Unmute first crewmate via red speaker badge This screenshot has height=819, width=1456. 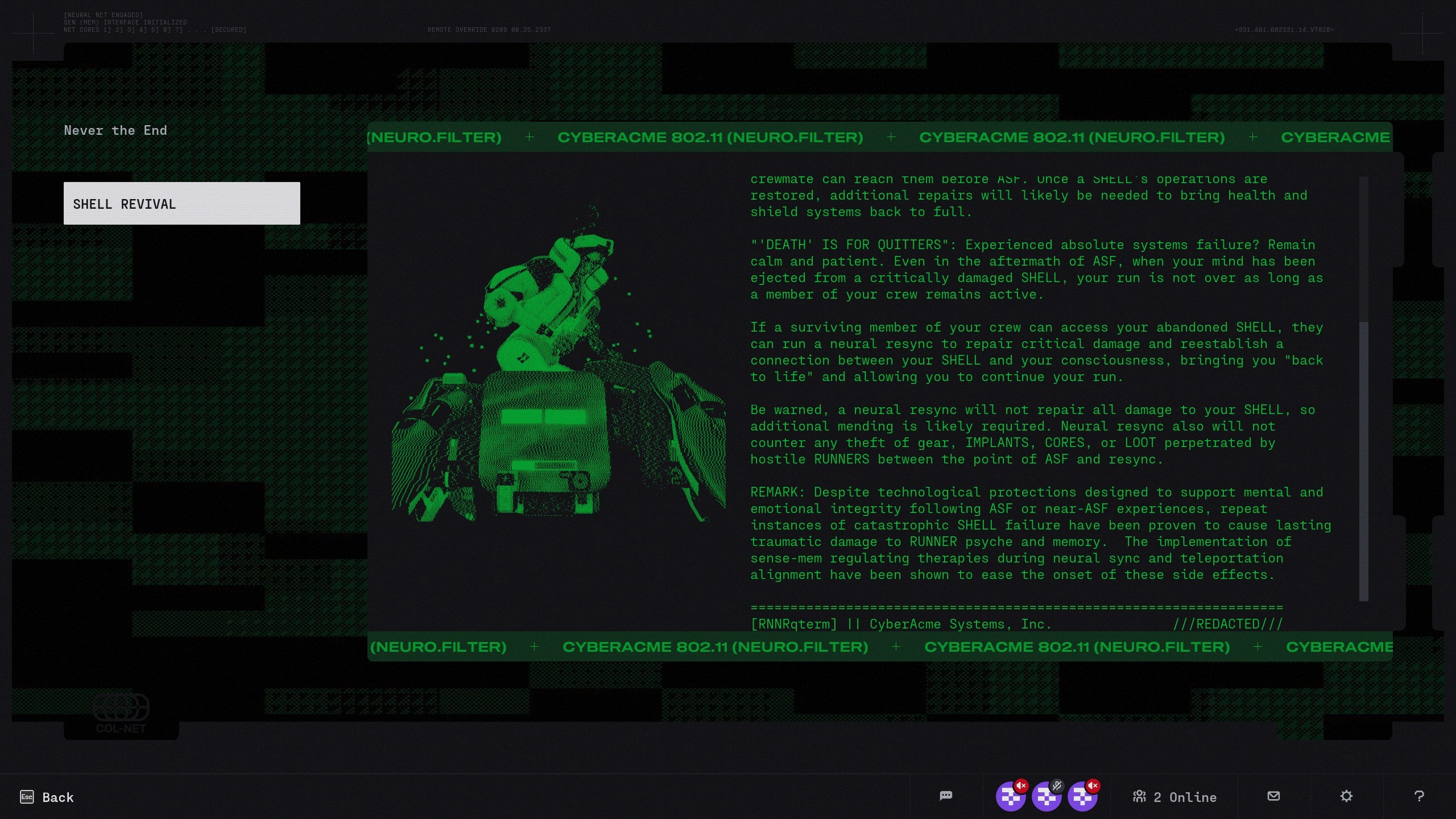(1021, 785)
